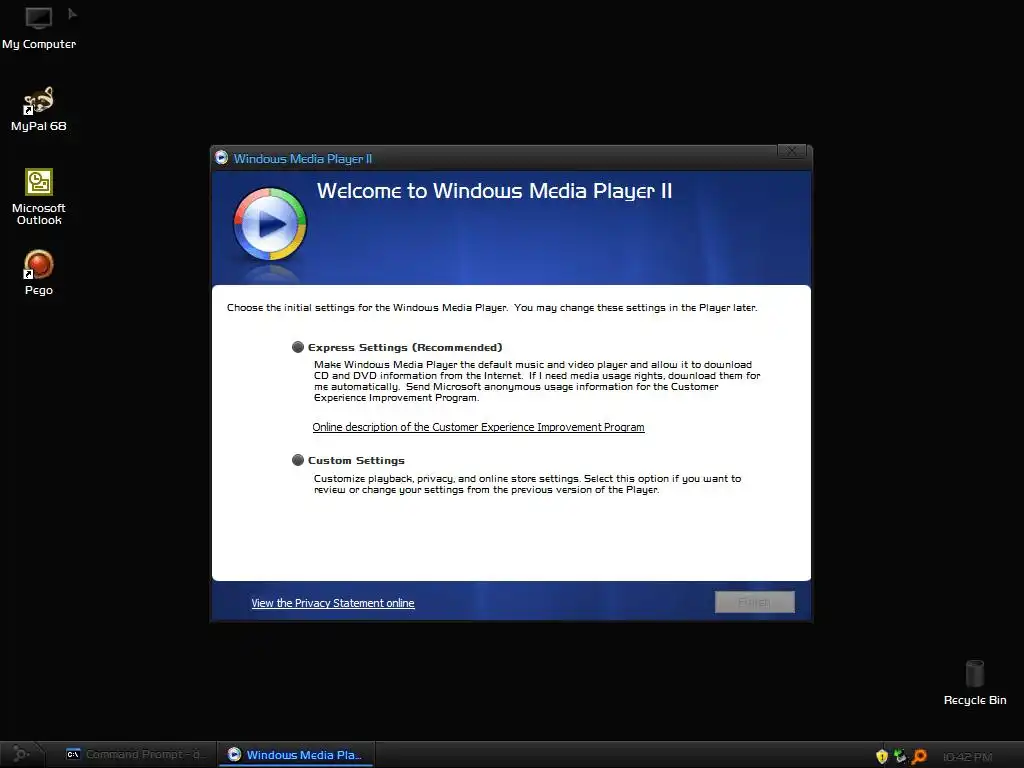1024x768 pixels.
Task: Click the Make Windows Media Player default description
Action: [537, 381]
